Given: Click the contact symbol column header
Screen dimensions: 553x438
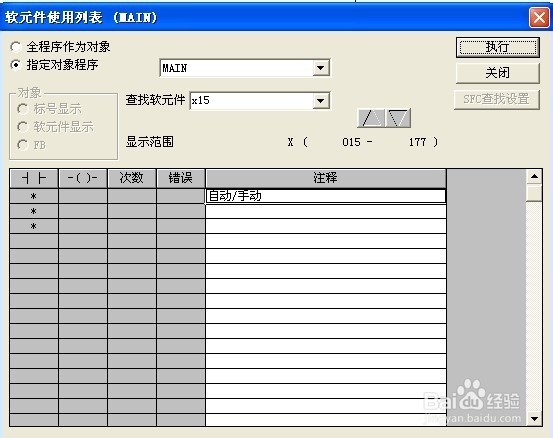Looking at the screenshot, I should point(34,178).
